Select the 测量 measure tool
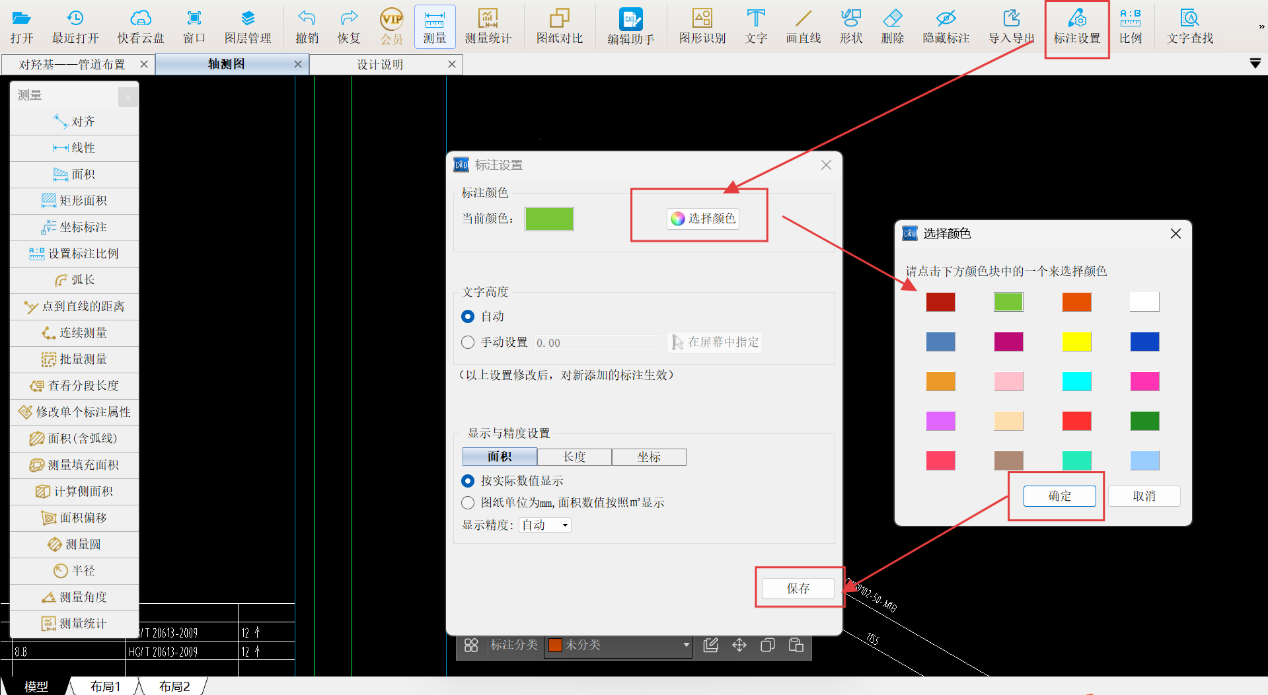Viewport: 1268px width, 695px height. (x=435, y=26)
